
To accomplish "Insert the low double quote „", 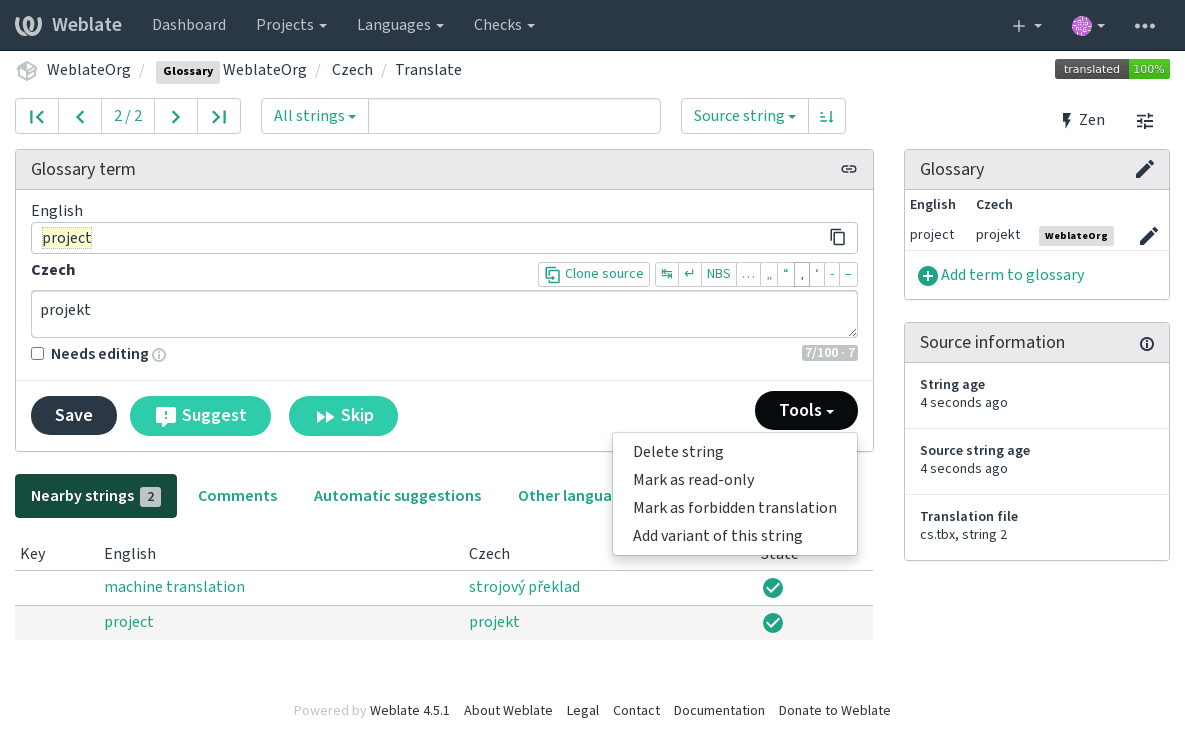I will click(769, 274).
